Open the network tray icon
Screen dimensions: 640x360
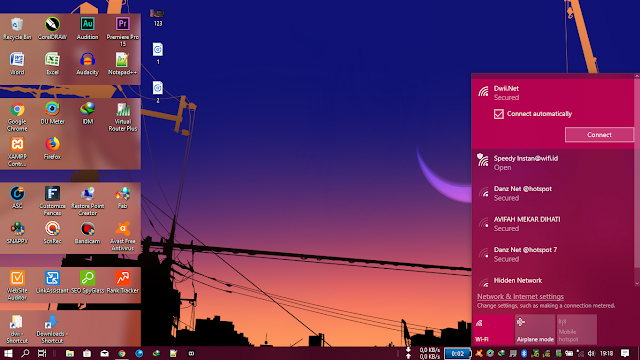(580, 353)
